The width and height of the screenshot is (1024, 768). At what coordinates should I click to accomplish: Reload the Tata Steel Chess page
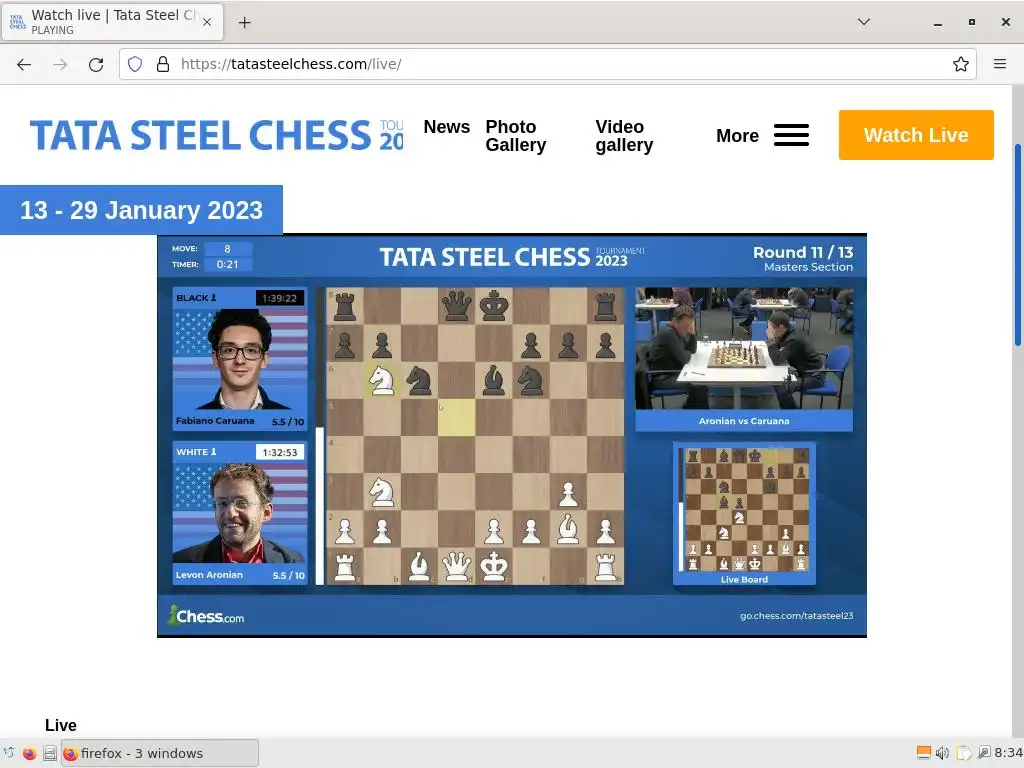(x=96, y=64)
